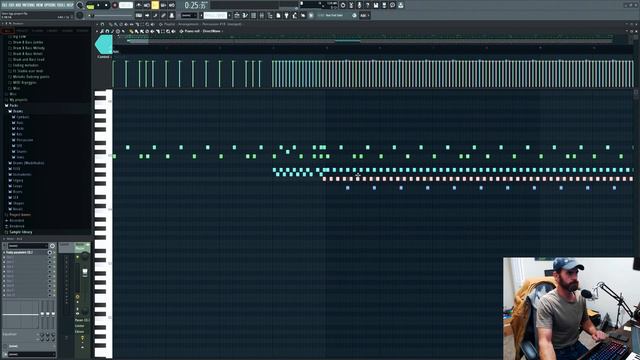
Task: Click the save project icon in top toolbar
Action: (x=376, y=5)
